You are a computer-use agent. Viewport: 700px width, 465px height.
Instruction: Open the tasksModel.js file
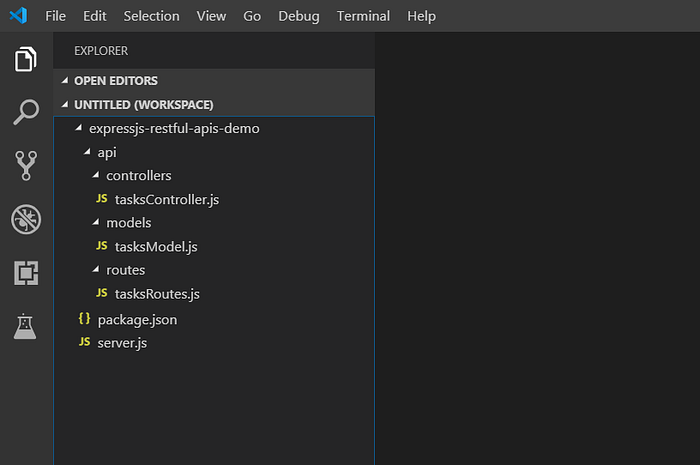156,247
